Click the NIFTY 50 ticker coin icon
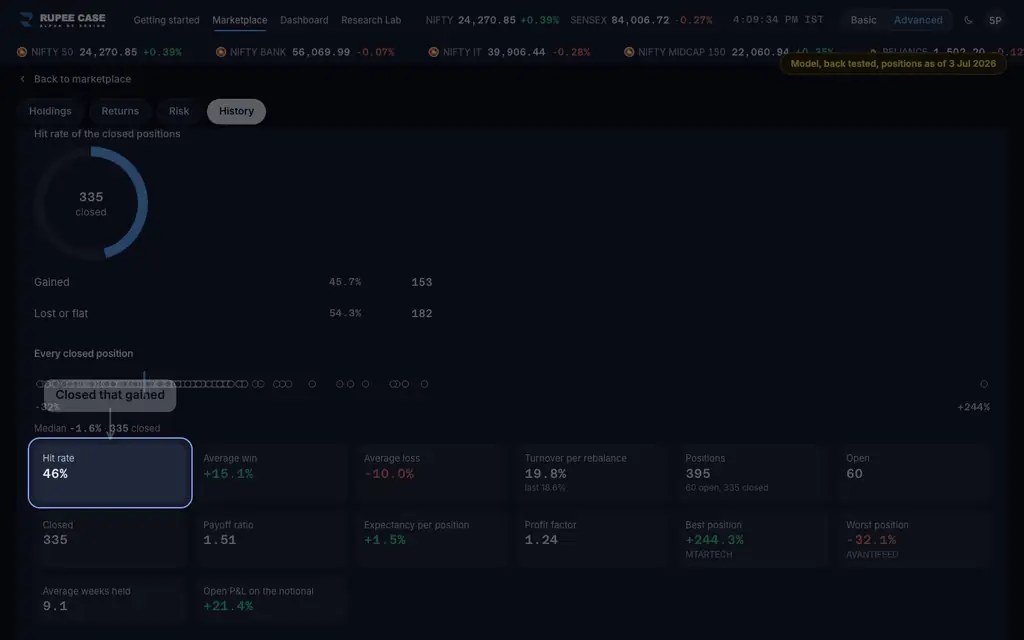Viewport: 1024px width, 640px height. coord(22,52)
